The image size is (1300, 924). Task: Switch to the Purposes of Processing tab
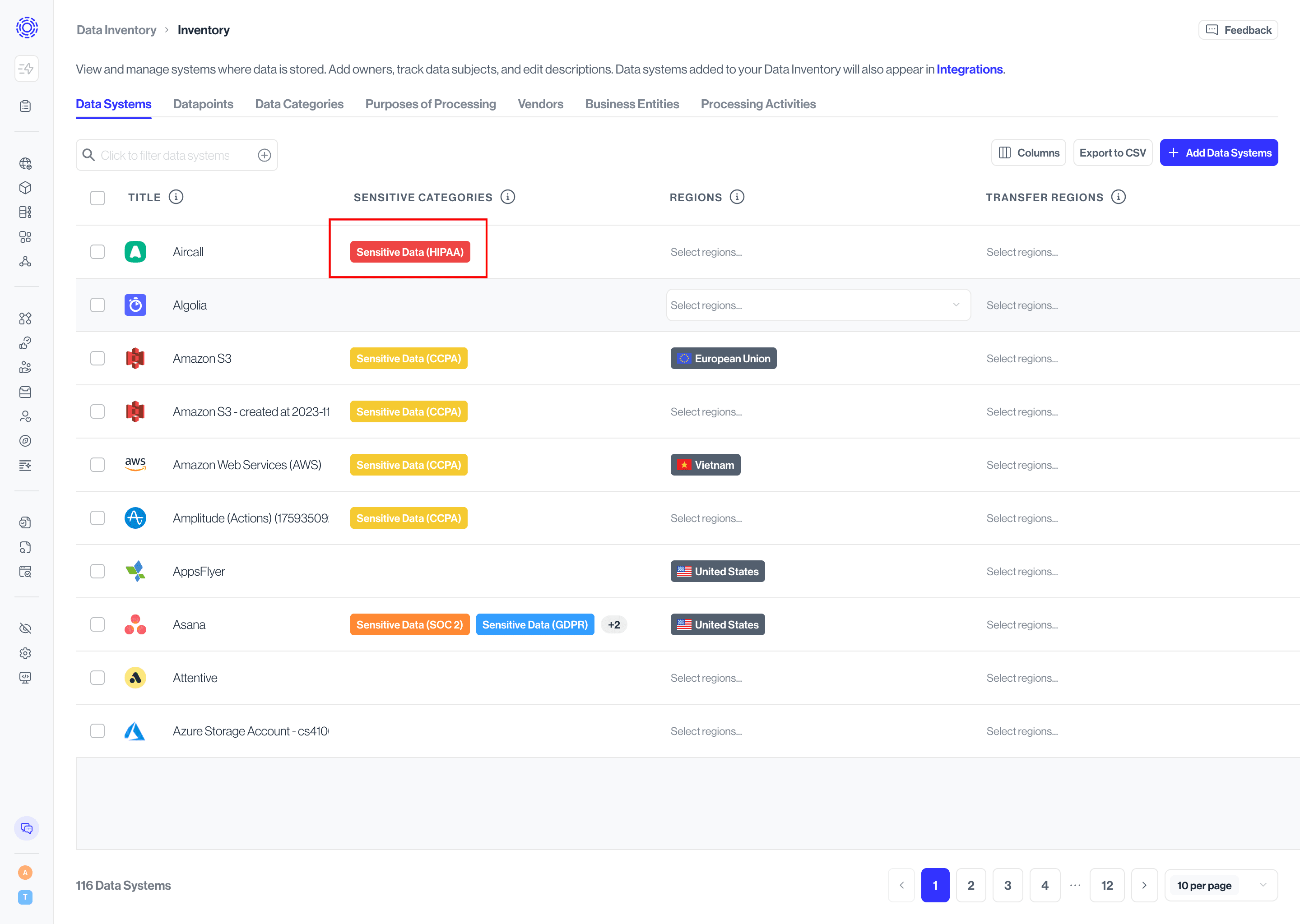click(430, 104)
